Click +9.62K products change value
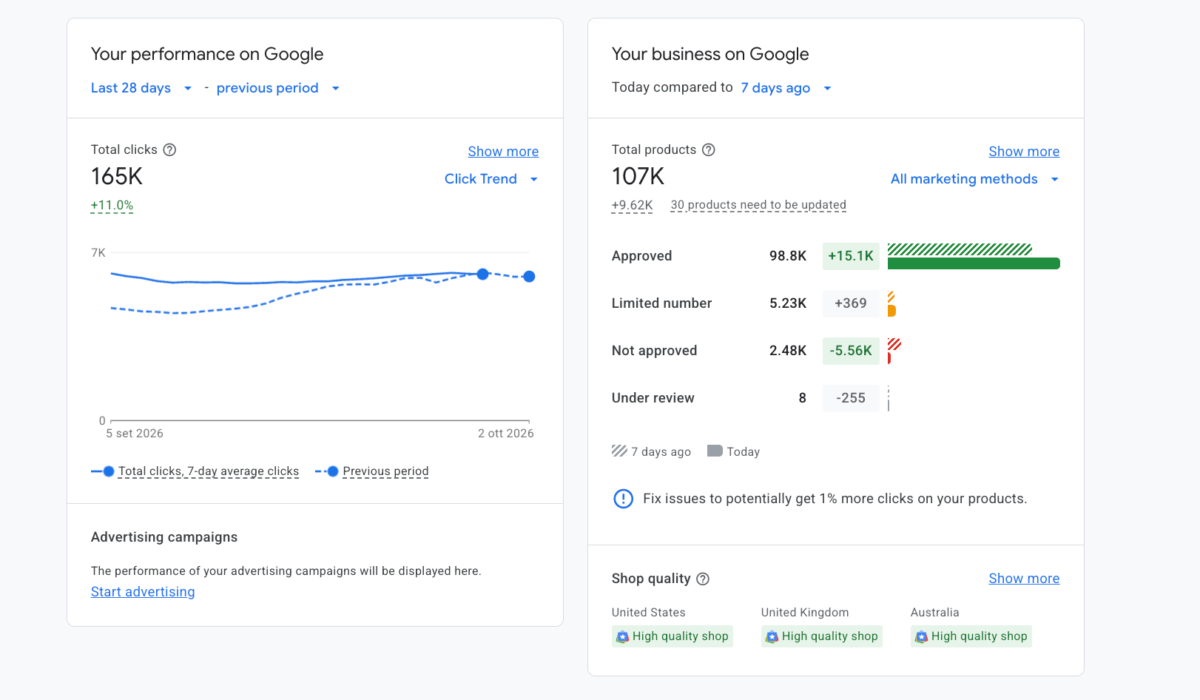 click(x=632, y=206)
